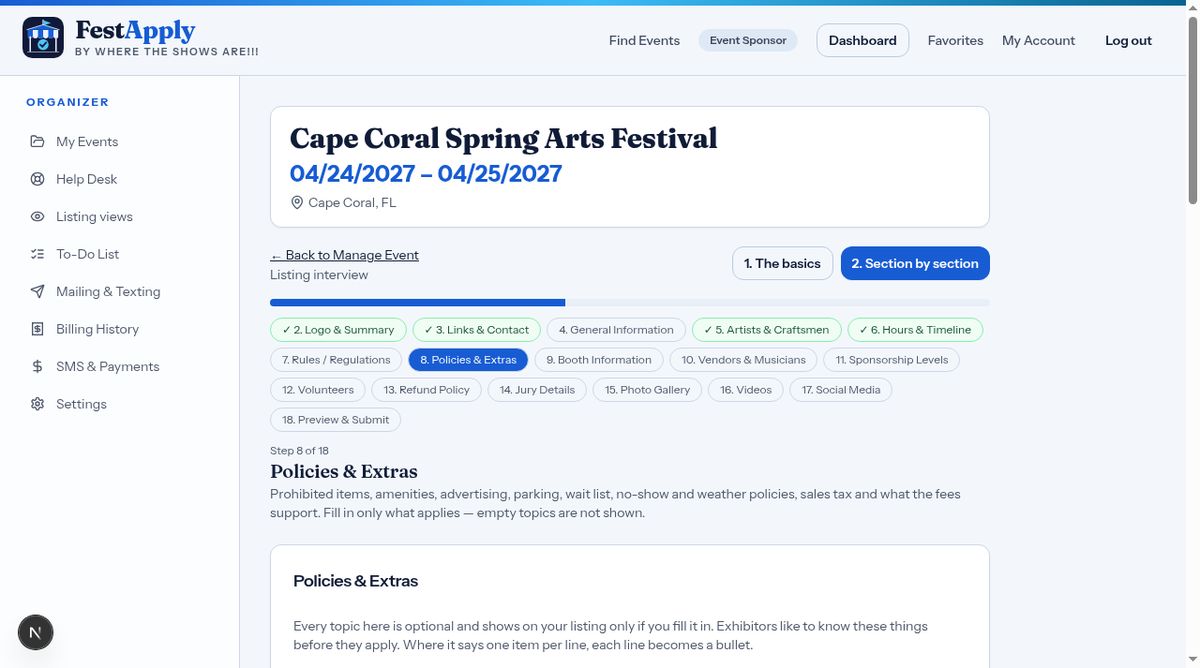Jump to step 11. Sponsorship Levels
Image resolution: width=1200 pixels, height=668 pixels.
coord(892,360)
